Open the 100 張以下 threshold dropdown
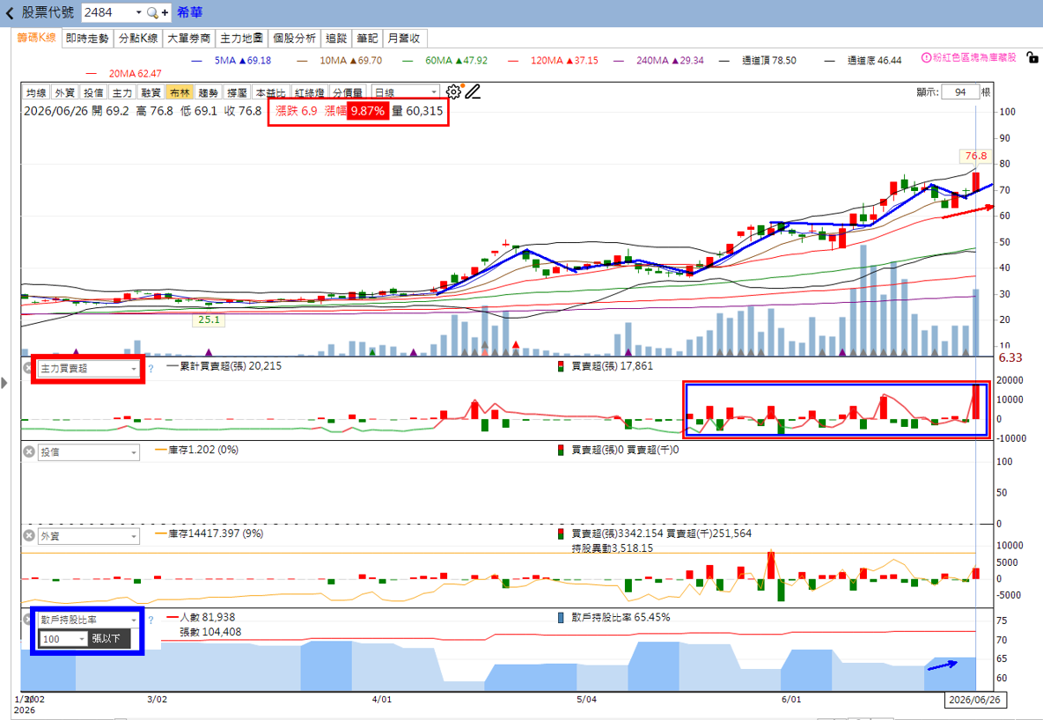This screenshot has width=1043, height=720. 63,639
